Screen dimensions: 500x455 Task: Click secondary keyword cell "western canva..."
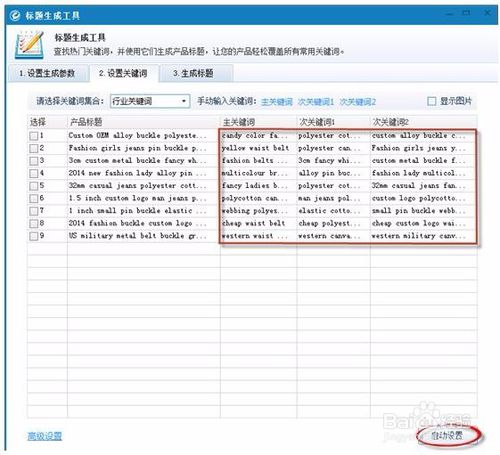pos(329,236)
